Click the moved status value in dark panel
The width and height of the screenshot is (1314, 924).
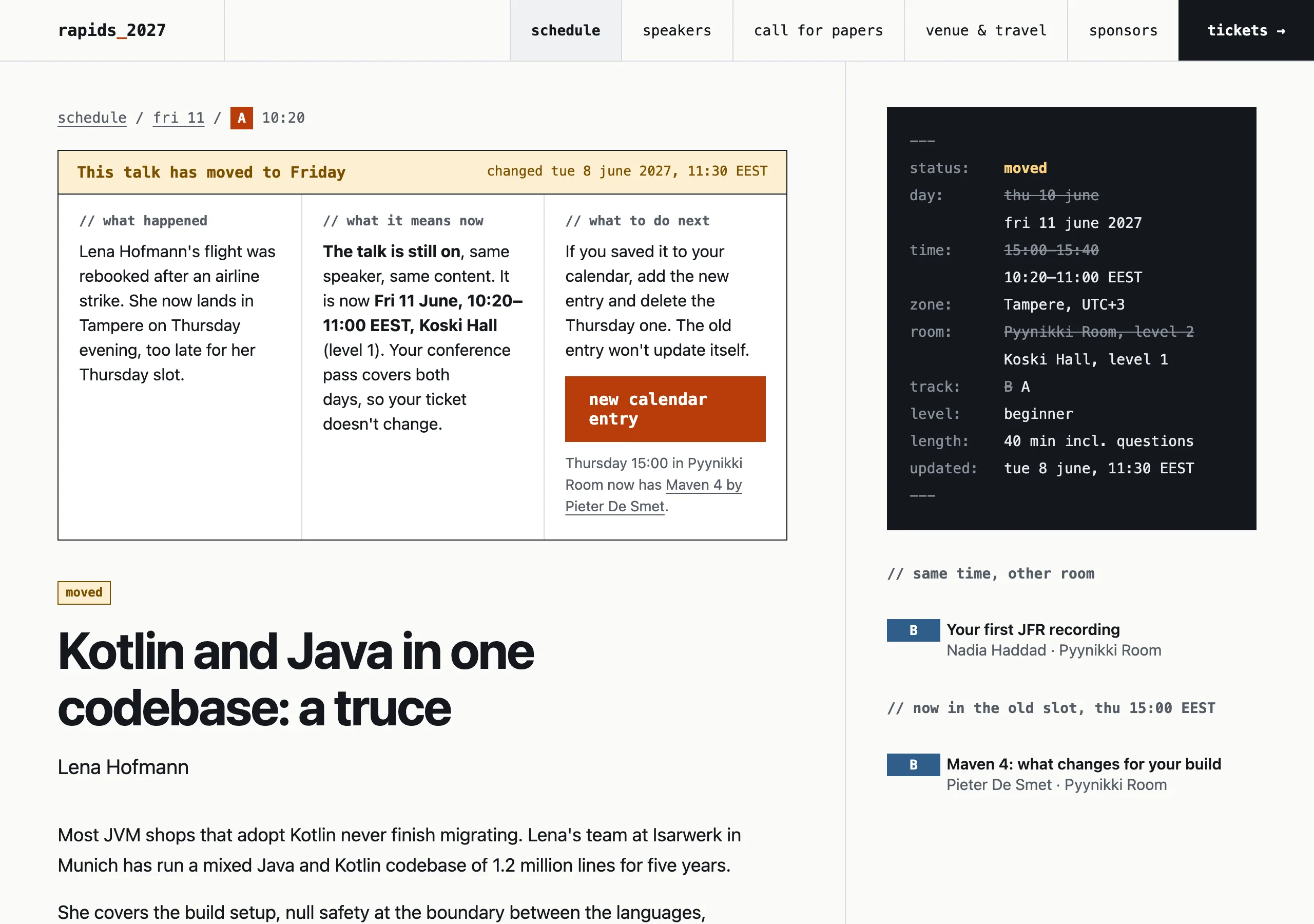coord(1025,168)
